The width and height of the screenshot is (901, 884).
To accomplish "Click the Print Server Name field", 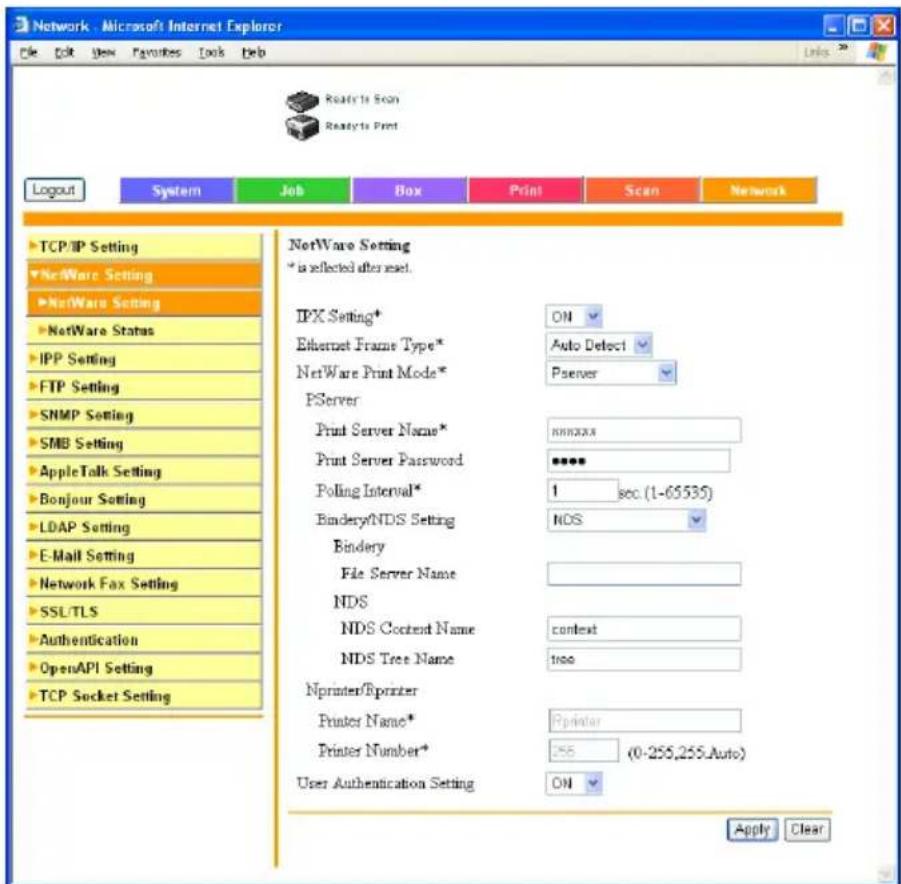I will pos(644,431).
